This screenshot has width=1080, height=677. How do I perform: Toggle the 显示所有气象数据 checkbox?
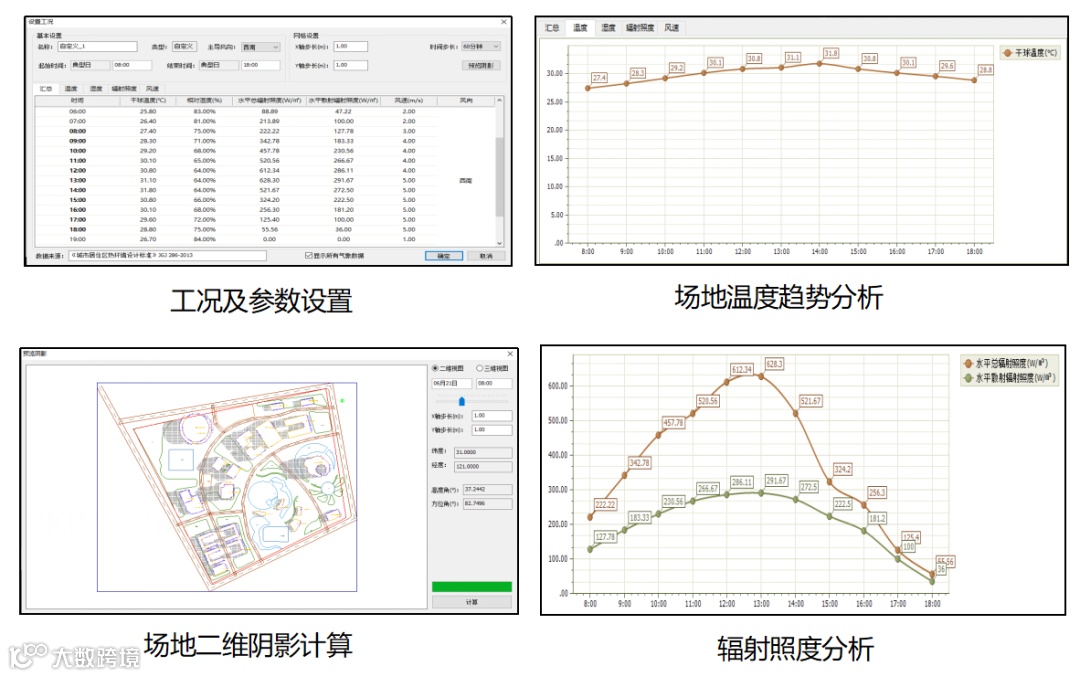[x=309, y=256]
